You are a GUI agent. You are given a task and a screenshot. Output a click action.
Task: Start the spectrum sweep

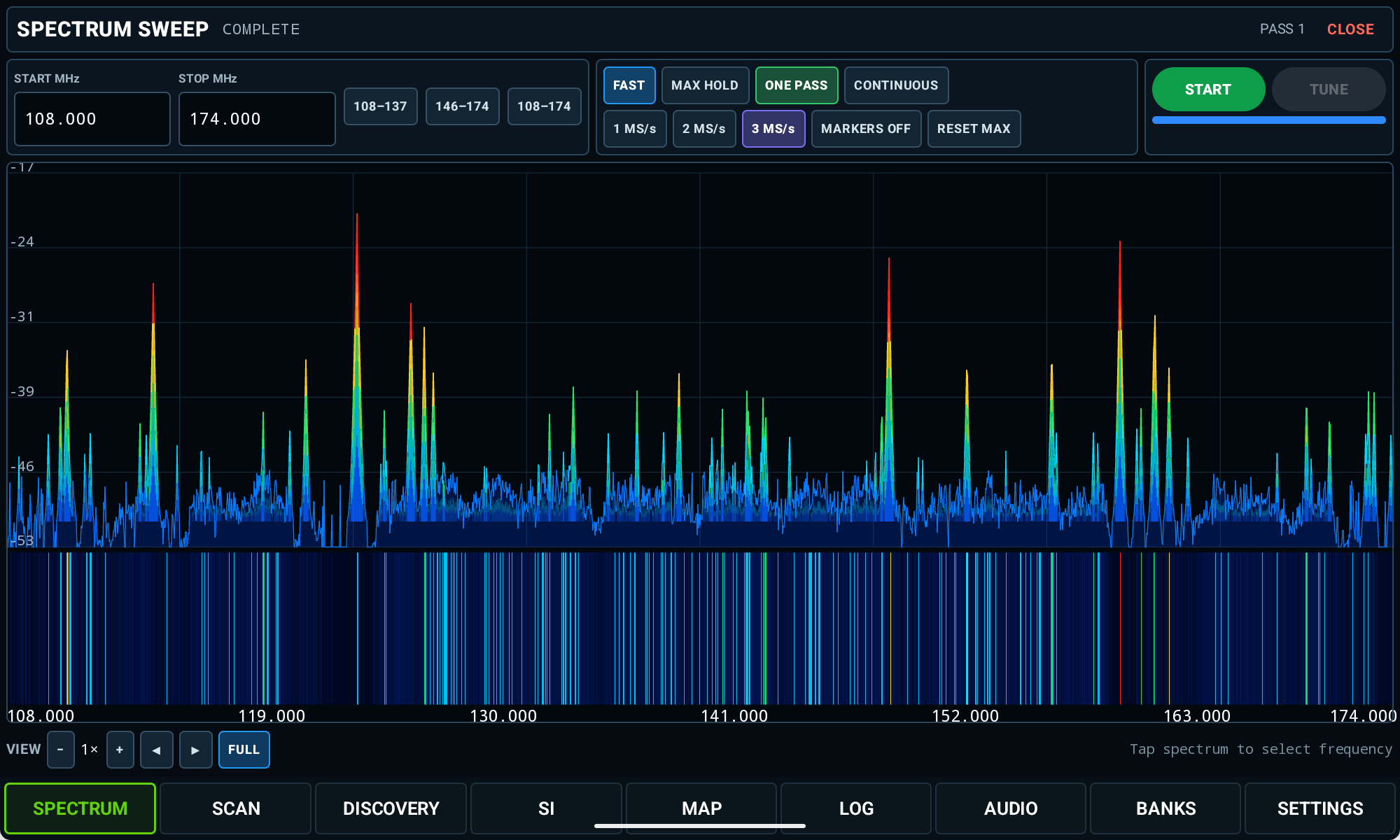[x=1208, y=90]
